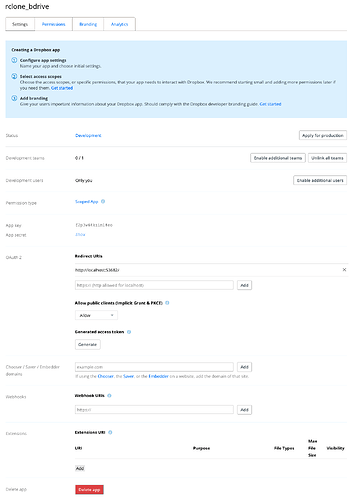Show the App secret
Screen dimensions: 362x500
click(x=80, y=234)
